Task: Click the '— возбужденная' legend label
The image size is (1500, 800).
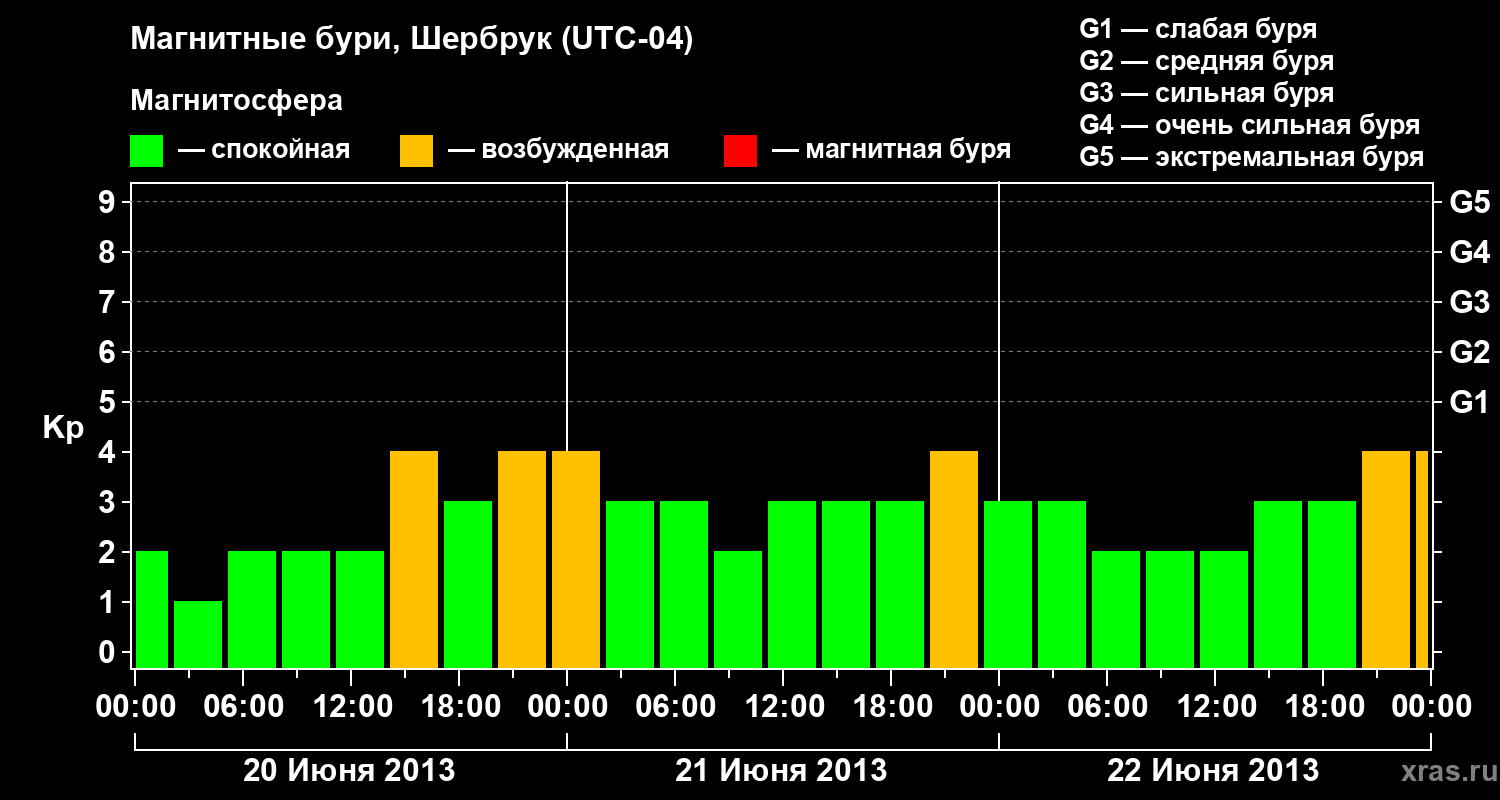Action: click(558, 150)
